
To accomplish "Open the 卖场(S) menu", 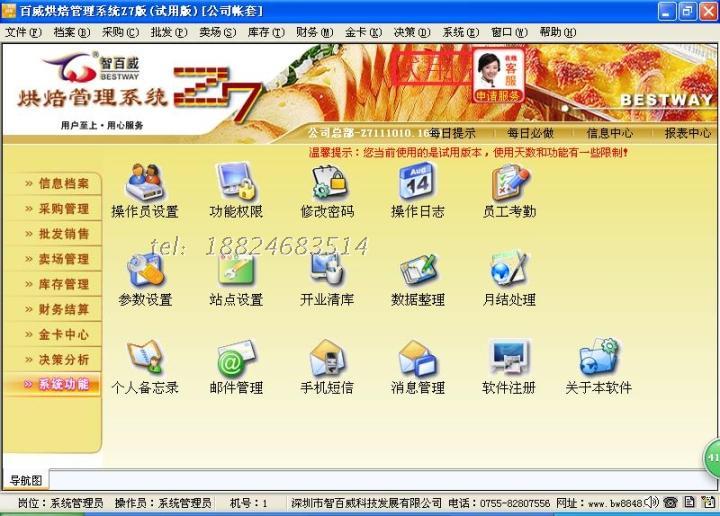I will pos(218,32).
